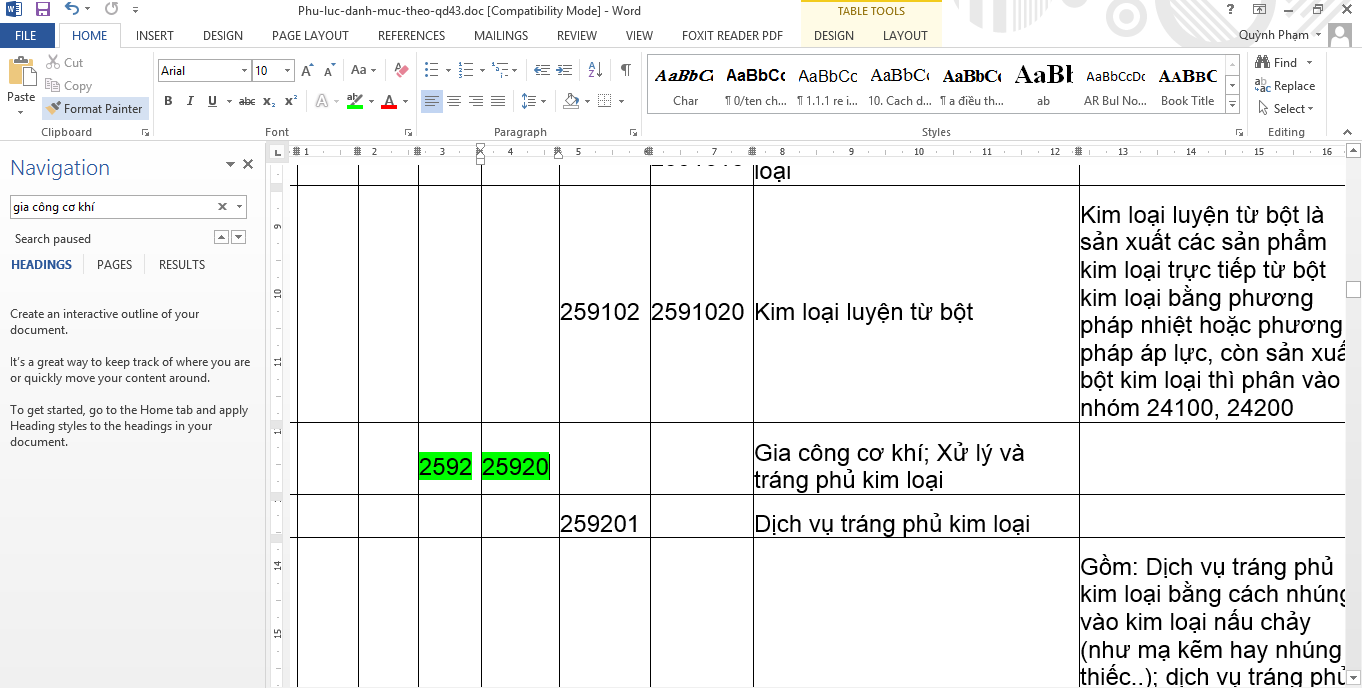Apply shading fill color

click(x=571, y=101)
